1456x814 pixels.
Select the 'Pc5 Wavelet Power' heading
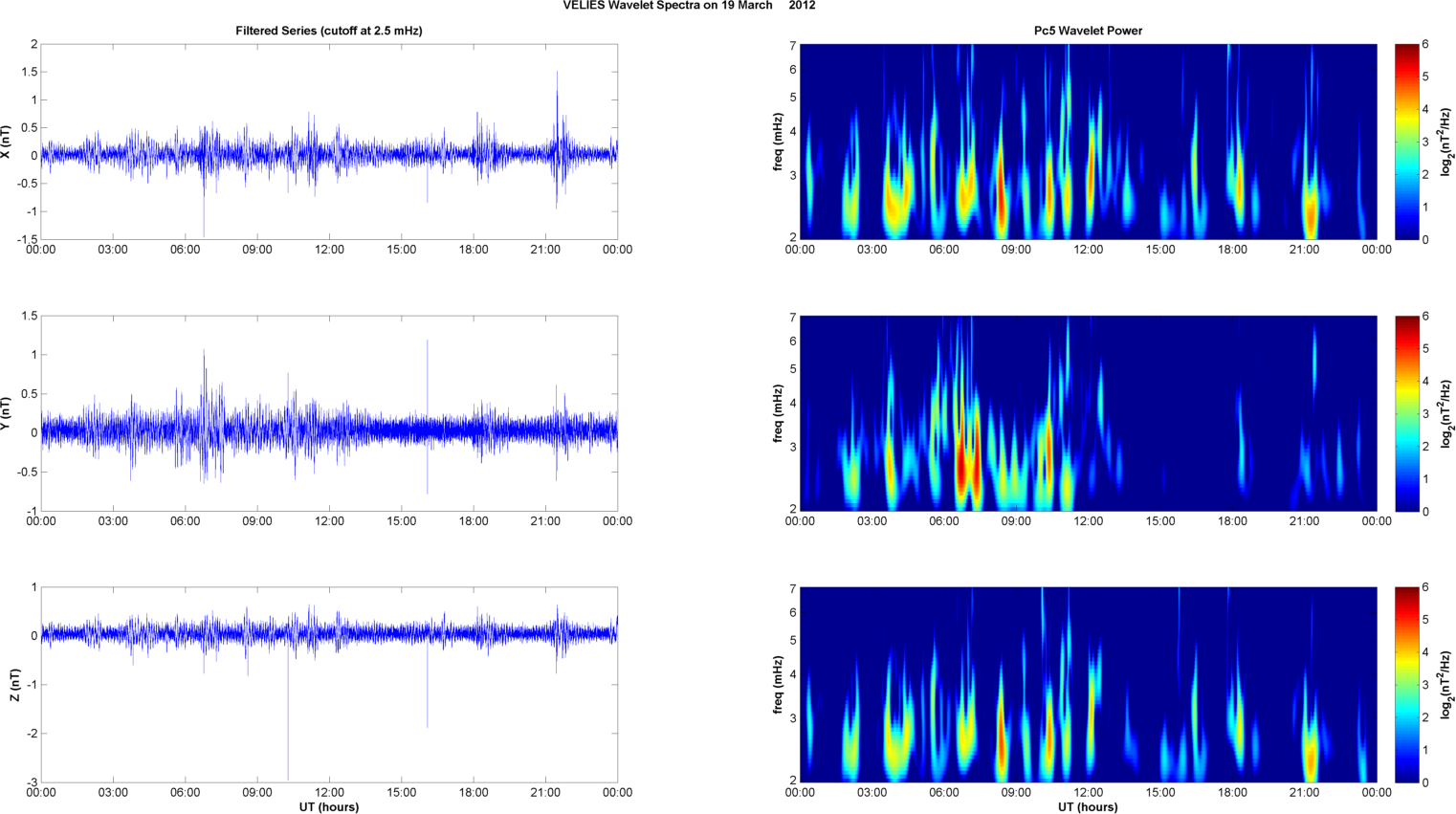point(1088,31)
